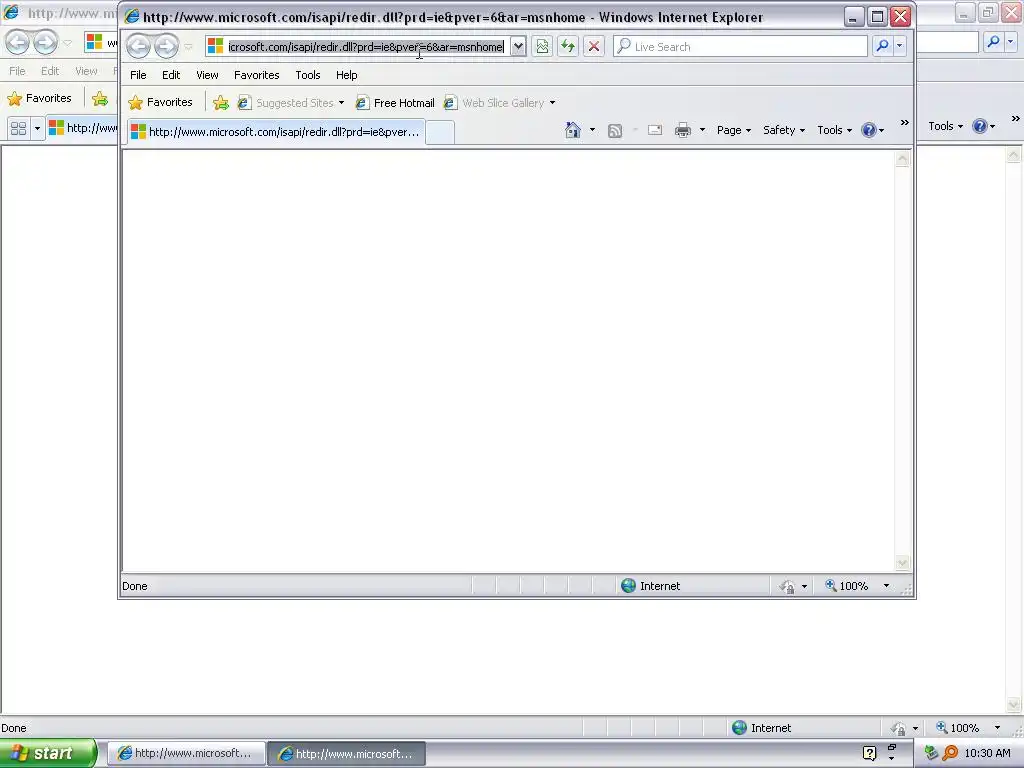Click the blue Help question mark icon
1024x768 pixels.
click(869, 131)
